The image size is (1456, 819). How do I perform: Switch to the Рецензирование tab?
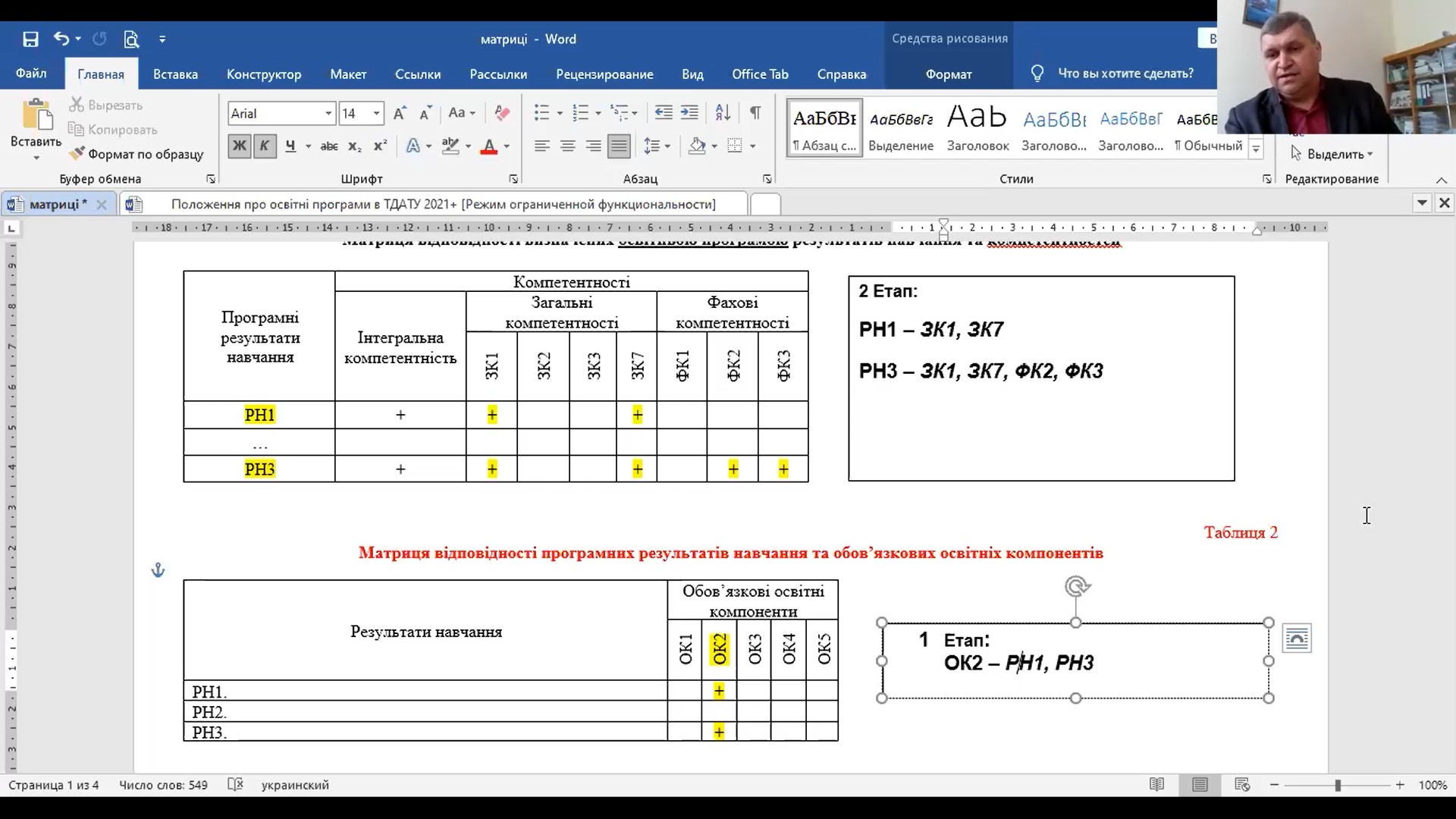[604, 74]
